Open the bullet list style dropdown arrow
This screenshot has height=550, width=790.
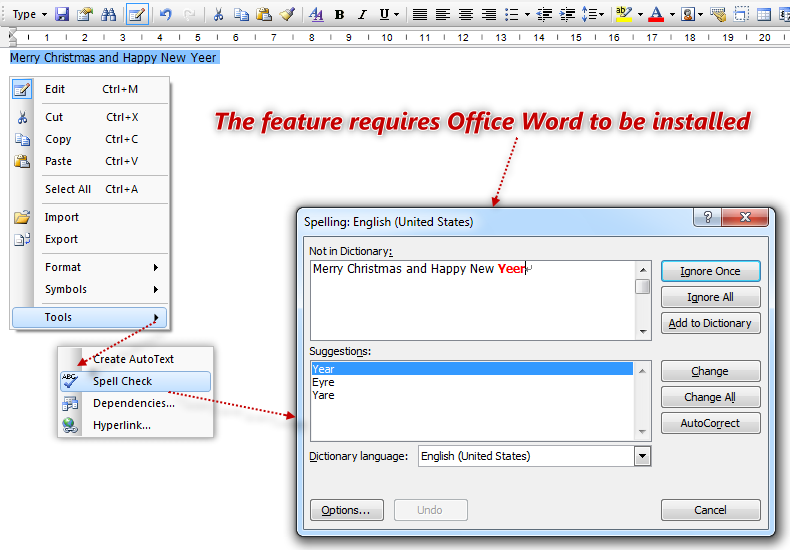tap(527, 14)
